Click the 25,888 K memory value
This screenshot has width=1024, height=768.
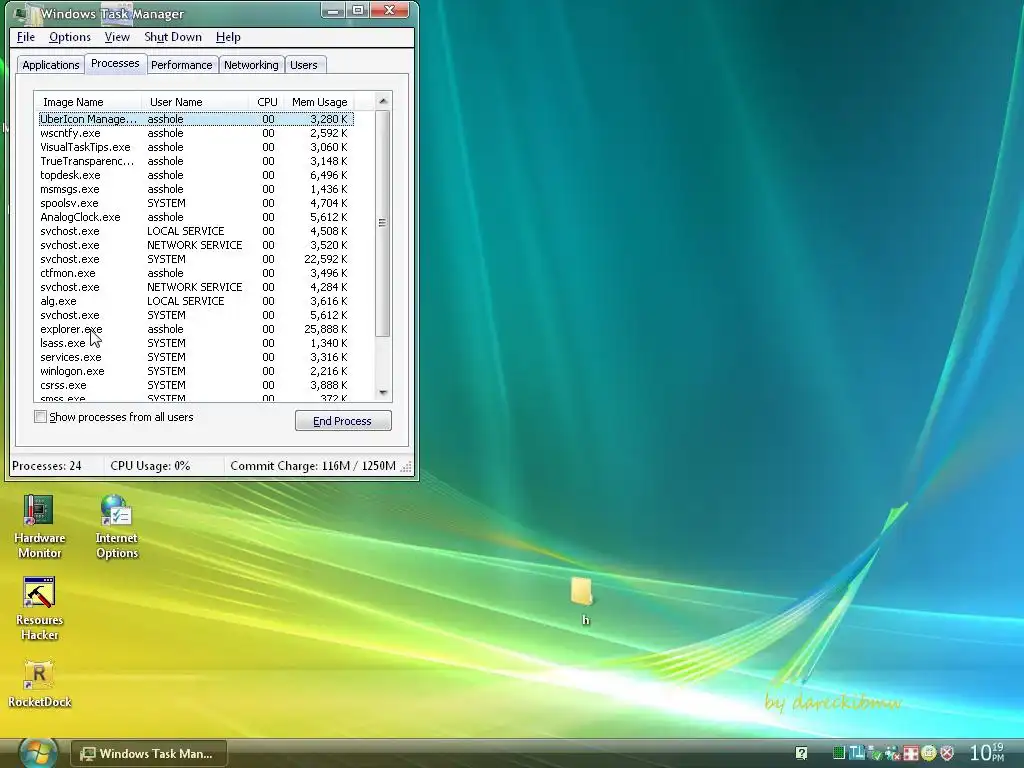click(x=326, y=329)
